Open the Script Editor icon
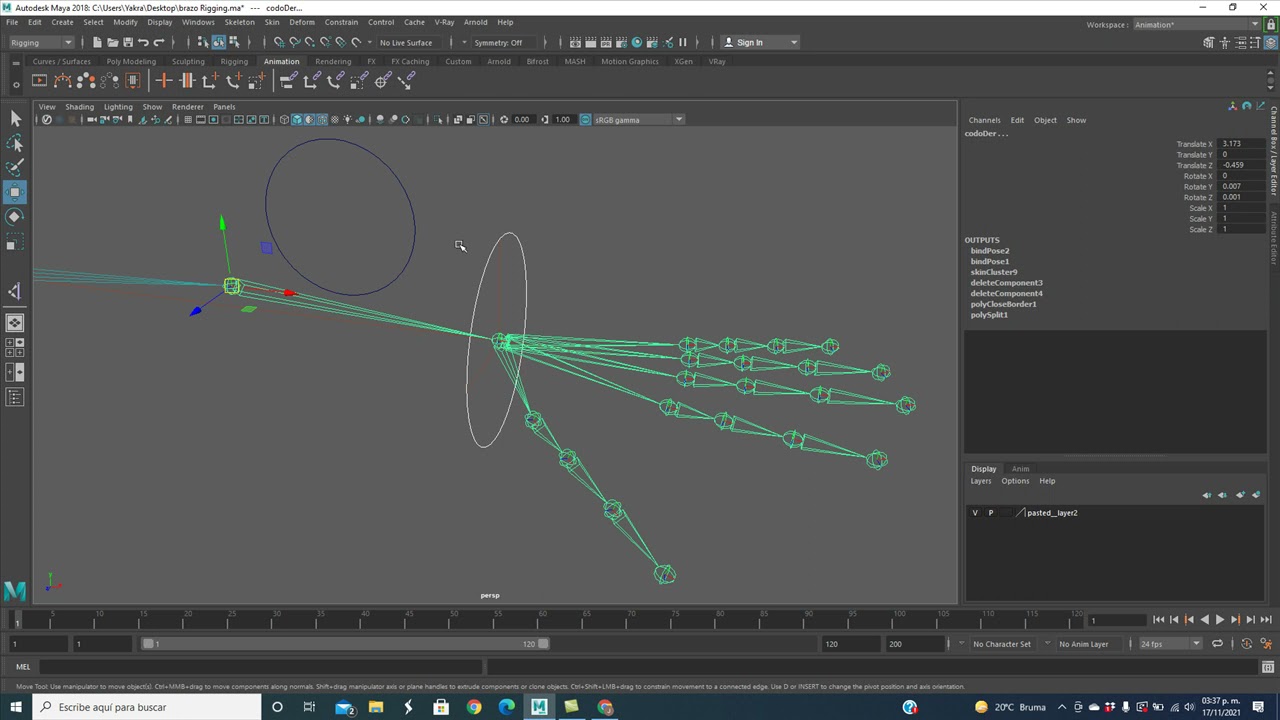The image size is (1280, 720). pos(1267,667)
